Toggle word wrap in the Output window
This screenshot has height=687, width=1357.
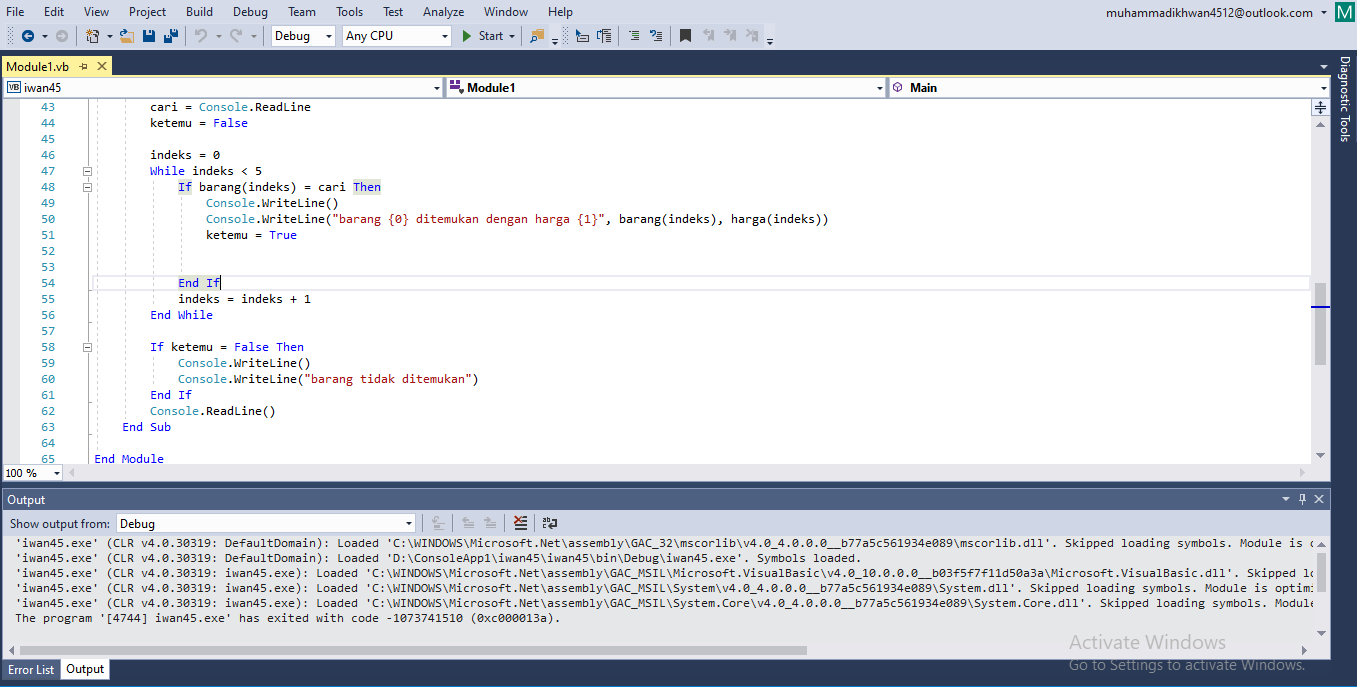click(x=547, y=522)
